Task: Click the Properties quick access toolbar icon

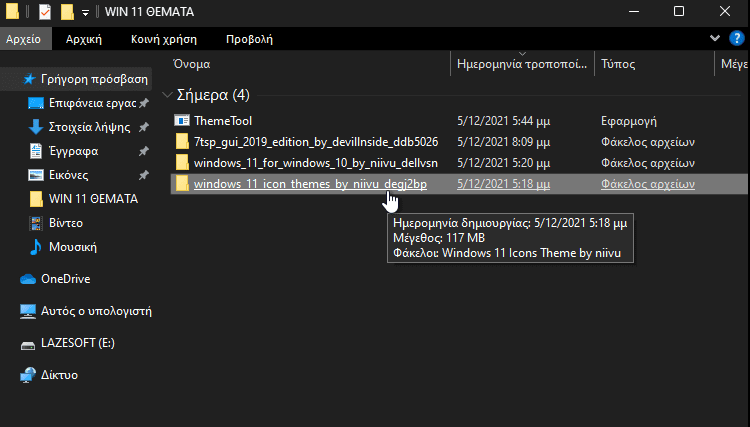Action: point(44,11)
